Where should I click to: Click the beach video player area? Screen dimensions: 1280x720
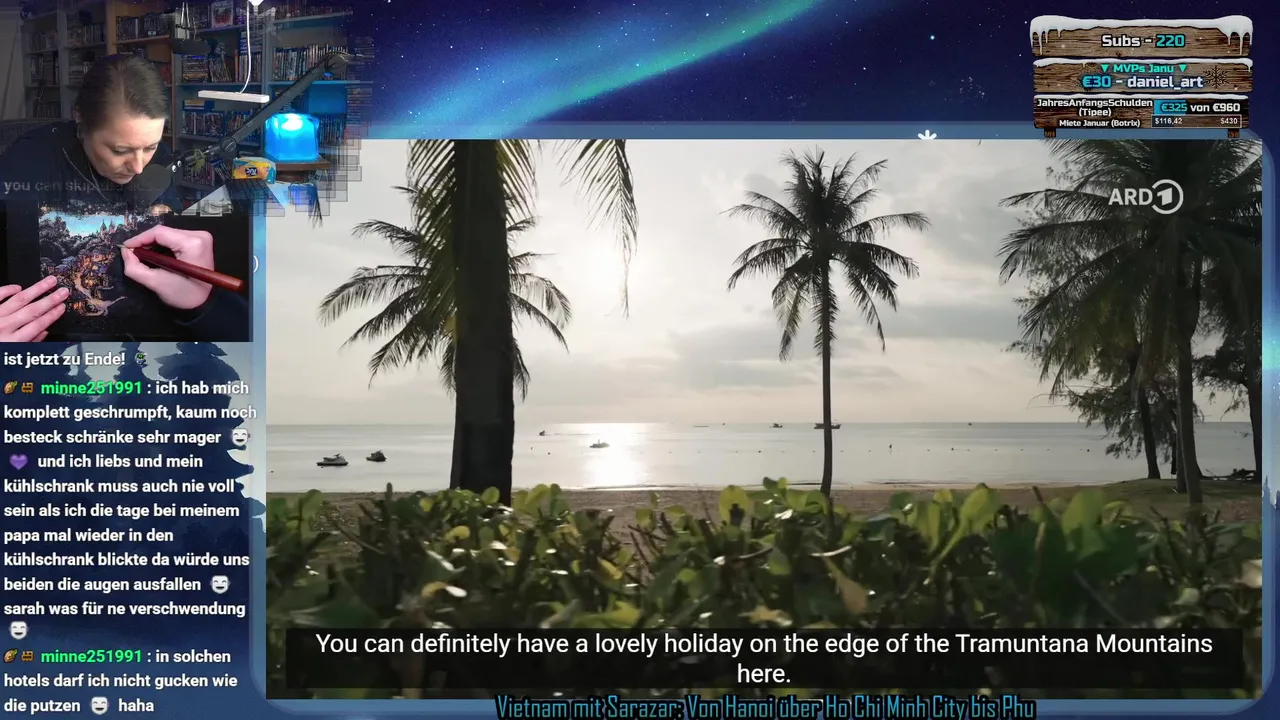coord(763,418)
